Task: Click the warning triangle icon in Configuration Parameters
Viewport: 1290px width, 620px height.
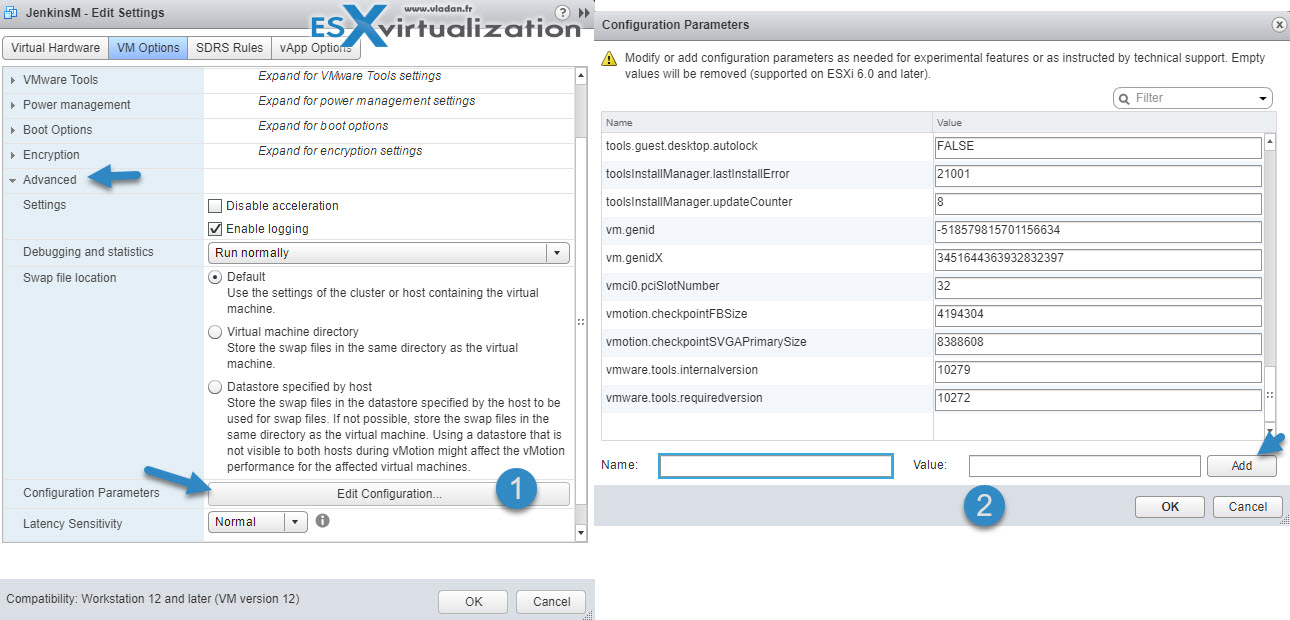Action: pyautogui.click(x=608, y=59)
